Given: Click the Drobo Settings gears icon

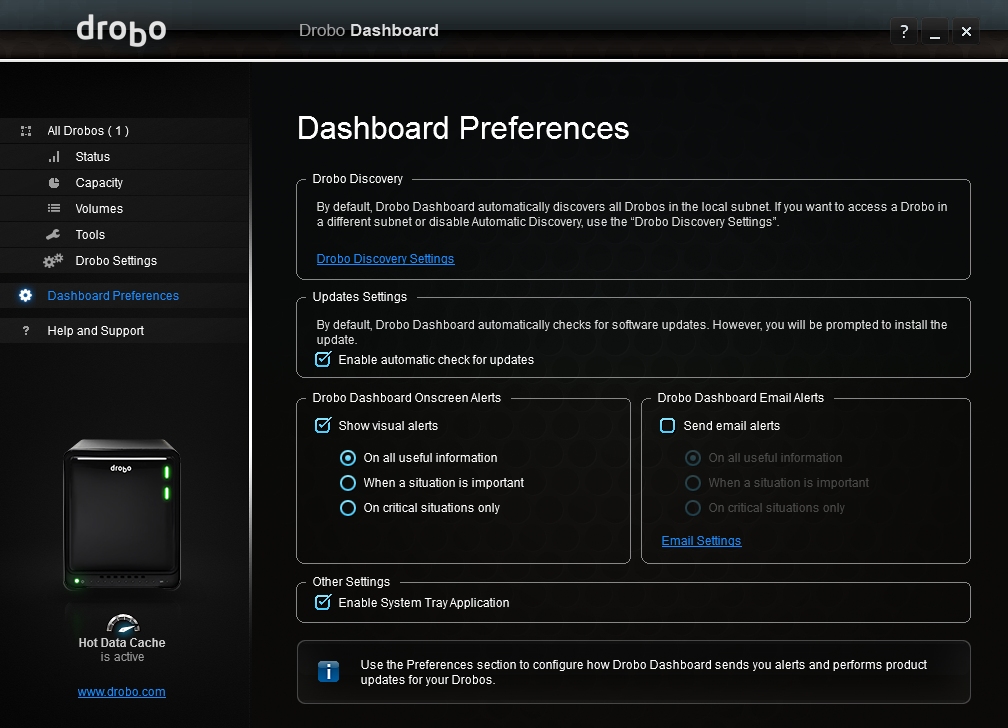Looking at the screenshot, I should pos(53,261).
